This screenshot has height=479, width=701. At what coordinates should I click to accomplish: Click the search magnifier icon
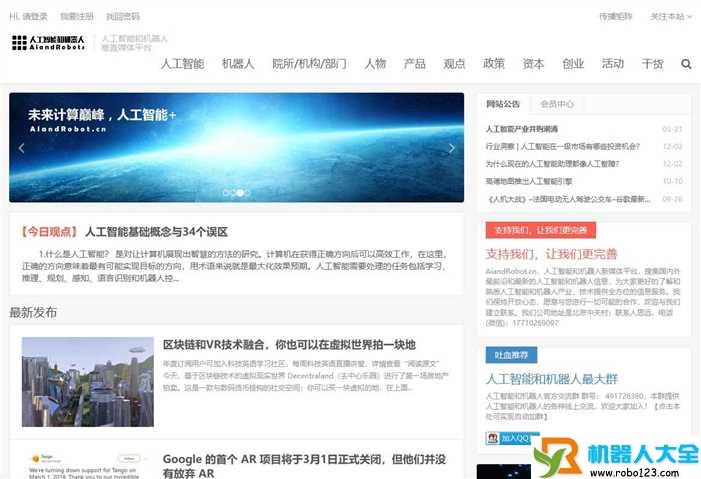point(686,64)
